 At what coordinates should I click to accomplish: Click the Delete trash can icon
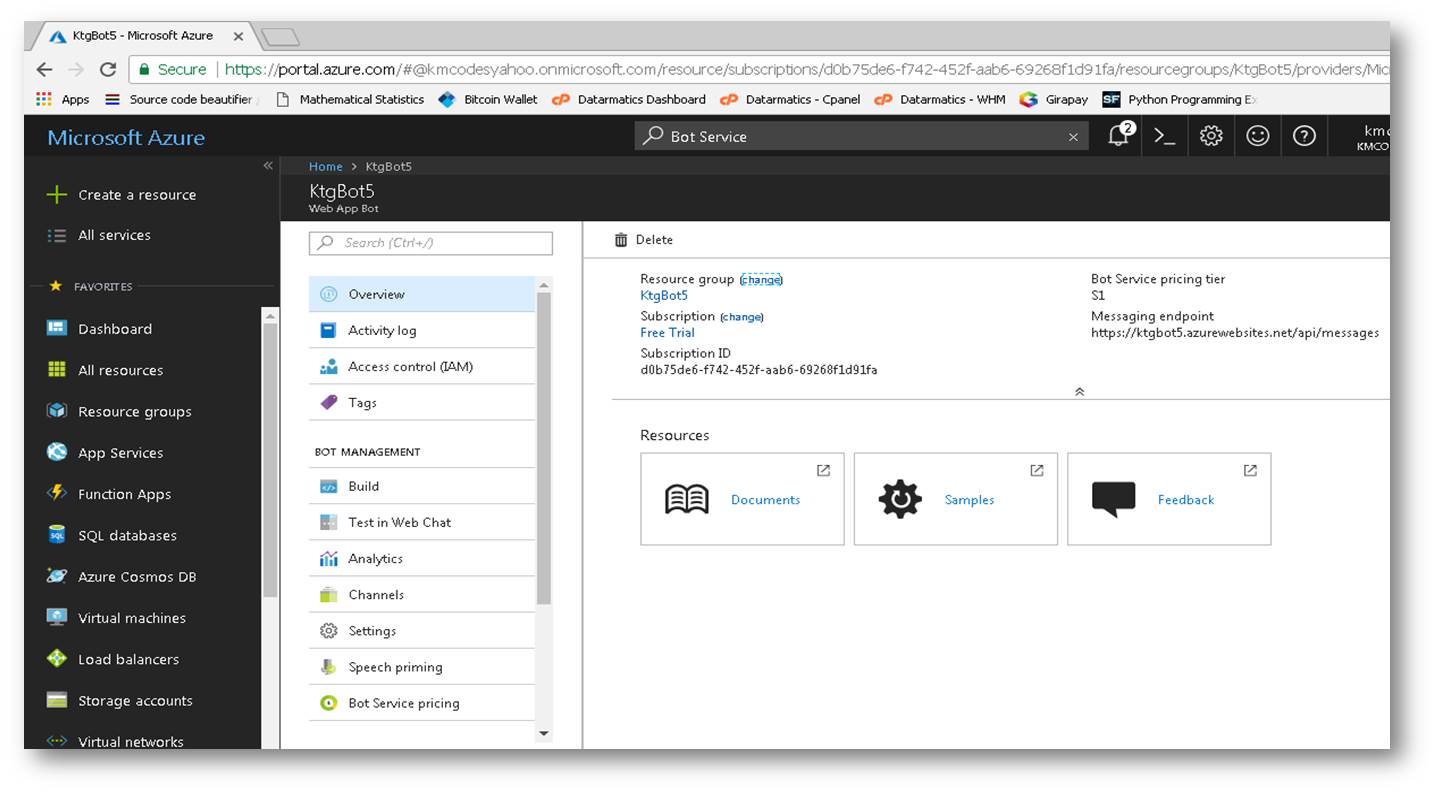pyautogui.click(x=621, y=240)
